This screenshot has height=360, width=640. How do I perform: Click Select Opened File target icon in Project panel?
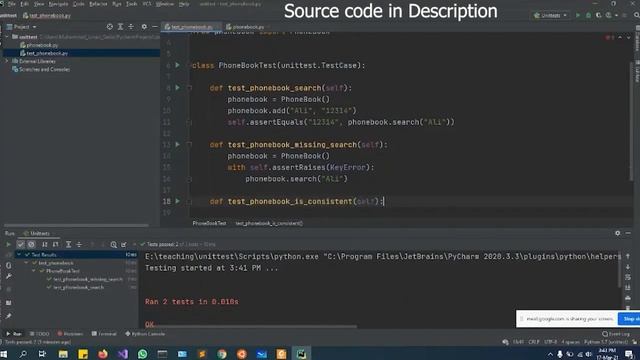pyautogui.click(x=109, y=27)
